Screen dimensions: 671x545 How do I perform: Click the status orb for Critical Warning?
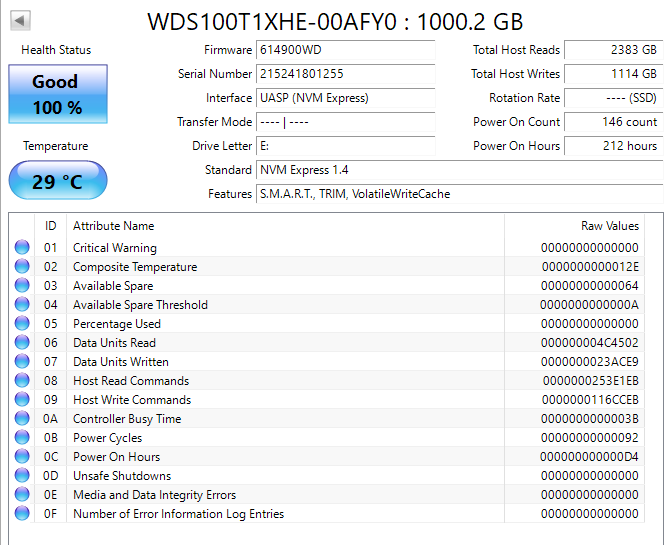tap(22, 248)
